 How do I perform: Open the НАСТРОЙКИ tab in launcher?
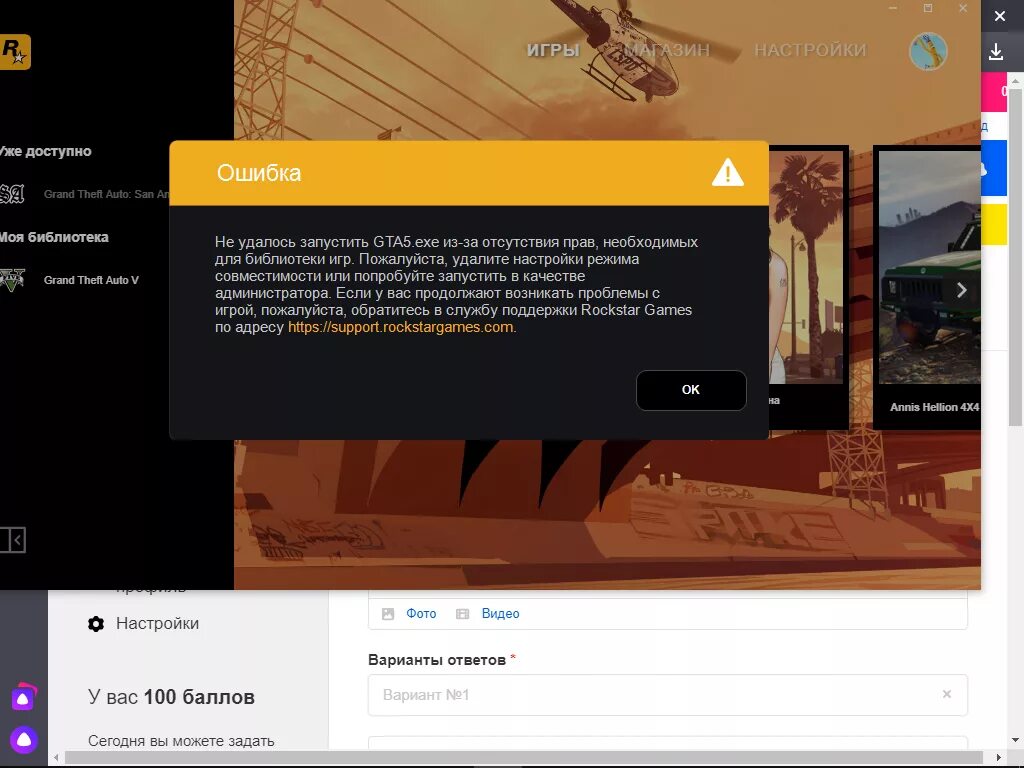(x=810, y=50)
